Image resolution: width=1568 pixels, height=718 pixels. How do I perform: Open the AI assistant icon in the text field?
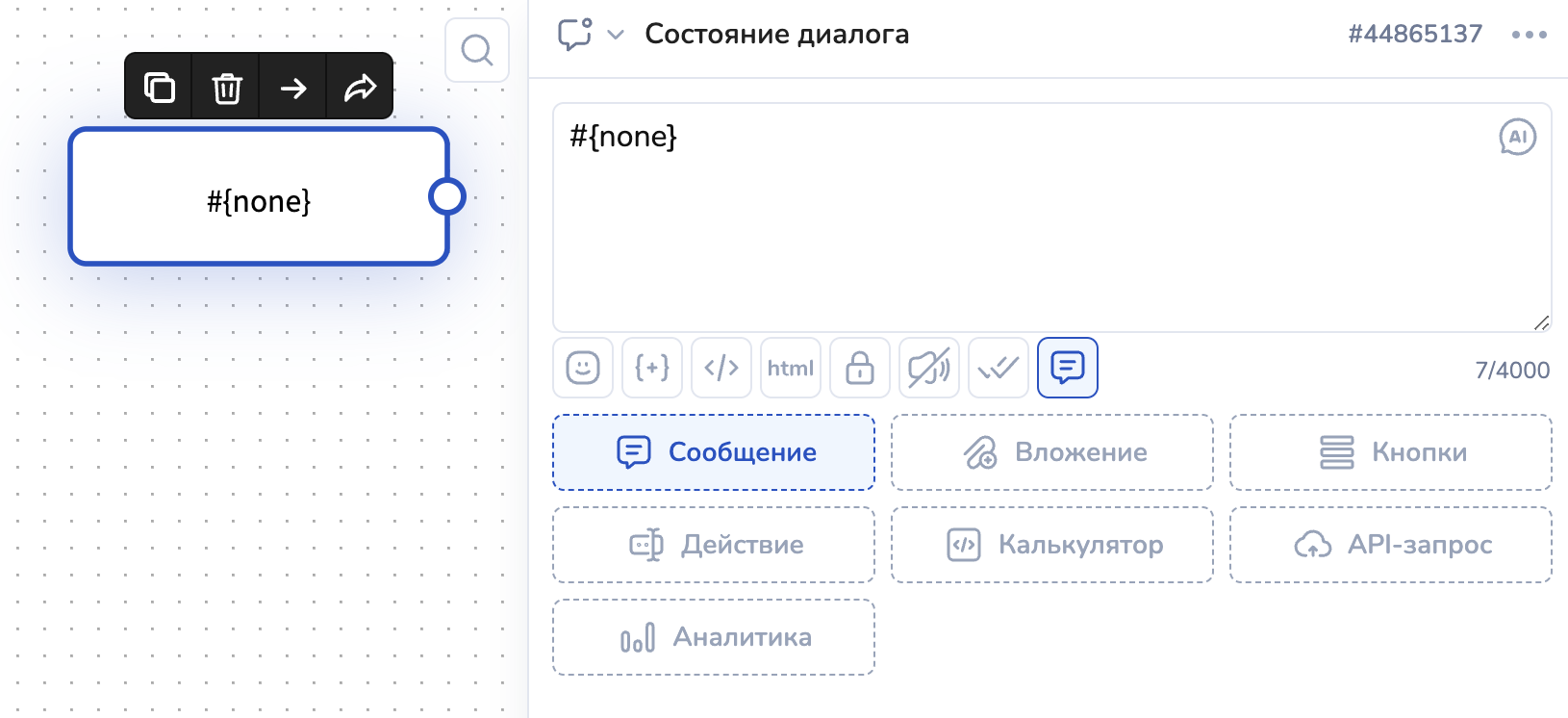pyautogui.click(x=1518, y=137)
